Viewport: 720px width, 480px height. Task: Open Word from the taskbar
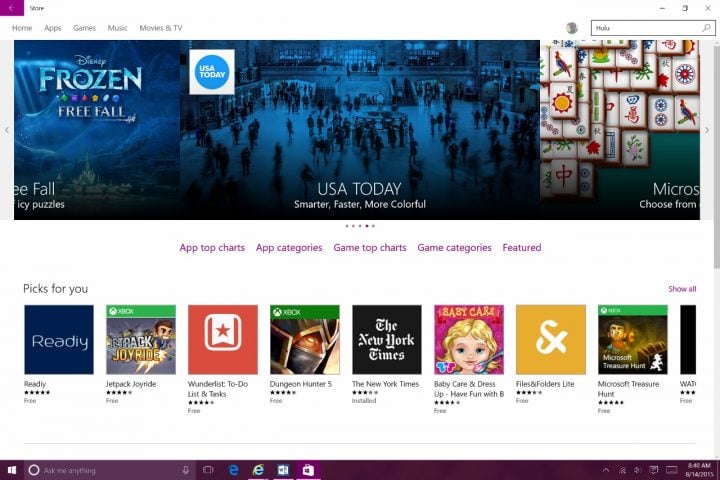click(x=283, y=470)
